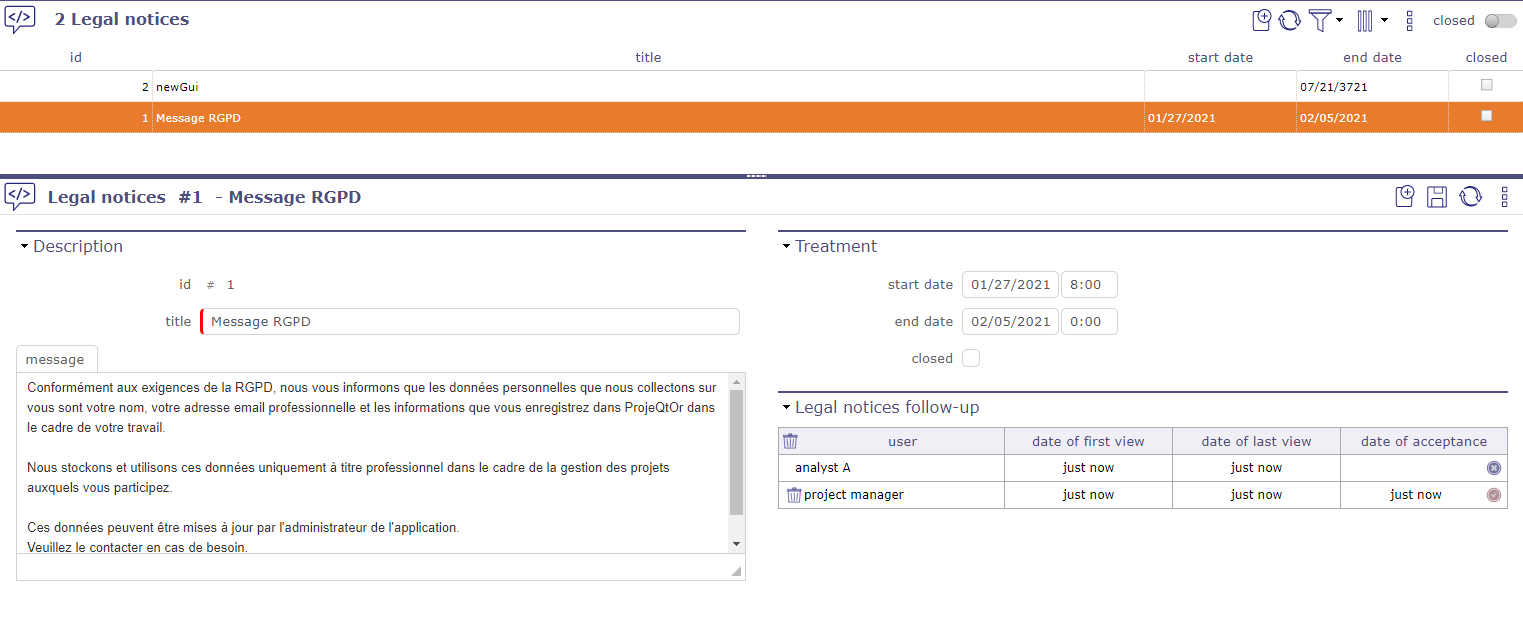Tick the closed checkbox in the newGui row

1486,86
